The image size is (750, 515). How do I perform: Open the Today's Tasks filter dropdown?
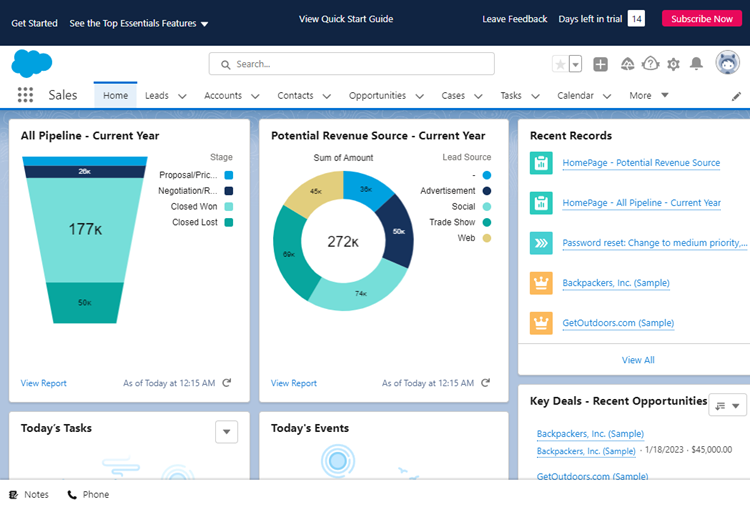tap(227, 432)
